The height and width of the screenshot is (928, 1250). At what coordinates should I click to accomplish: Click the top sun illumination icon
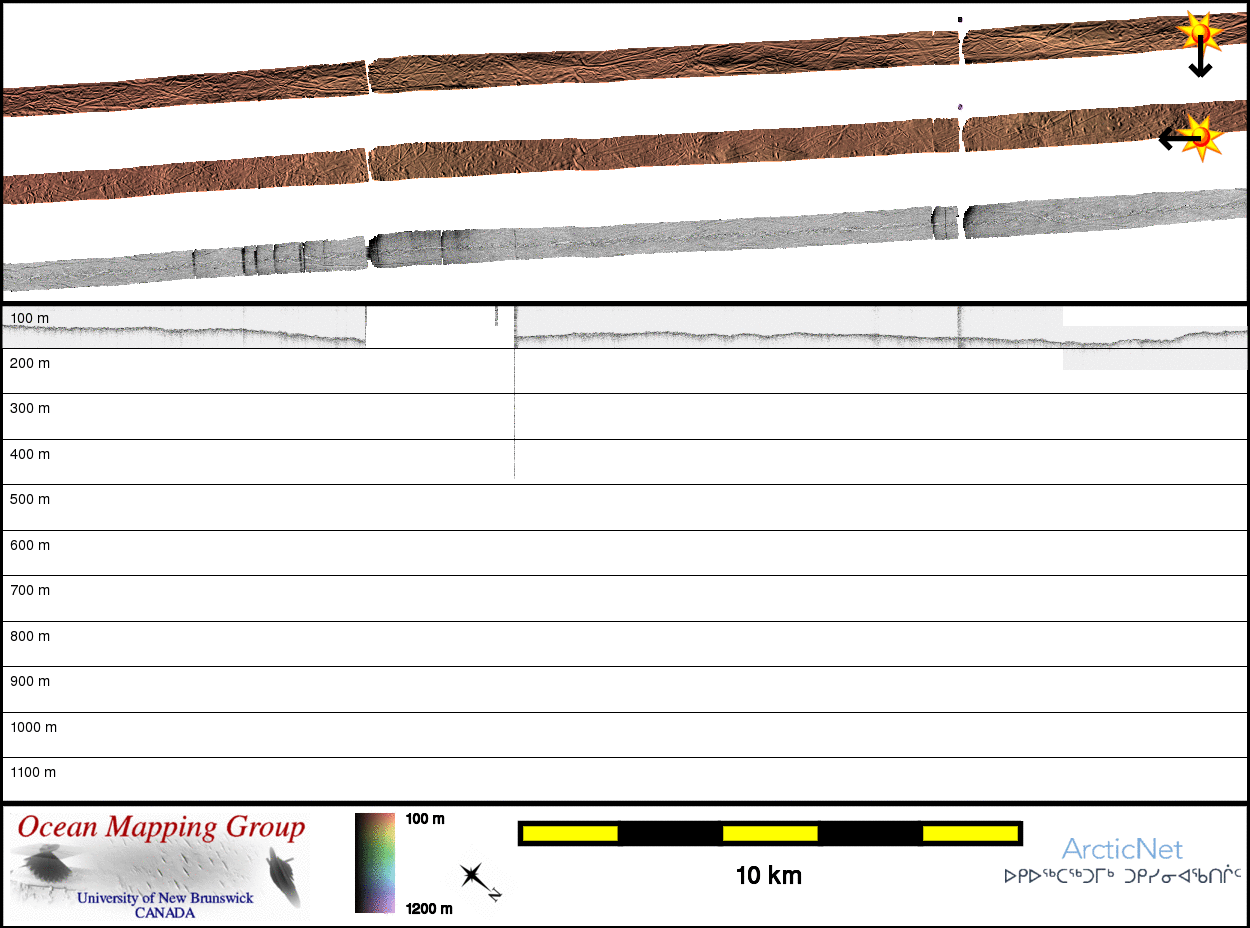(x=1200, y=32)
